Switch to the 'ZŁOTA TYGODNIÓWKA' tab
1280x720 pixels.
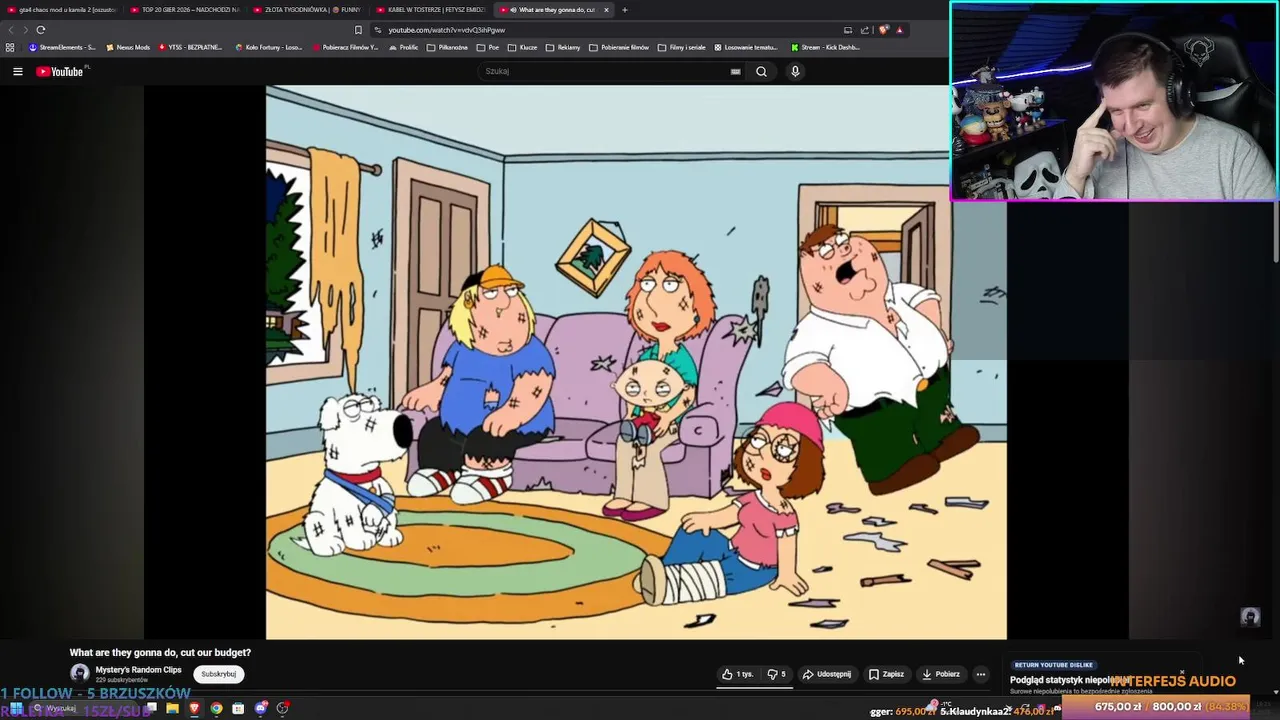tap(307, 10)
